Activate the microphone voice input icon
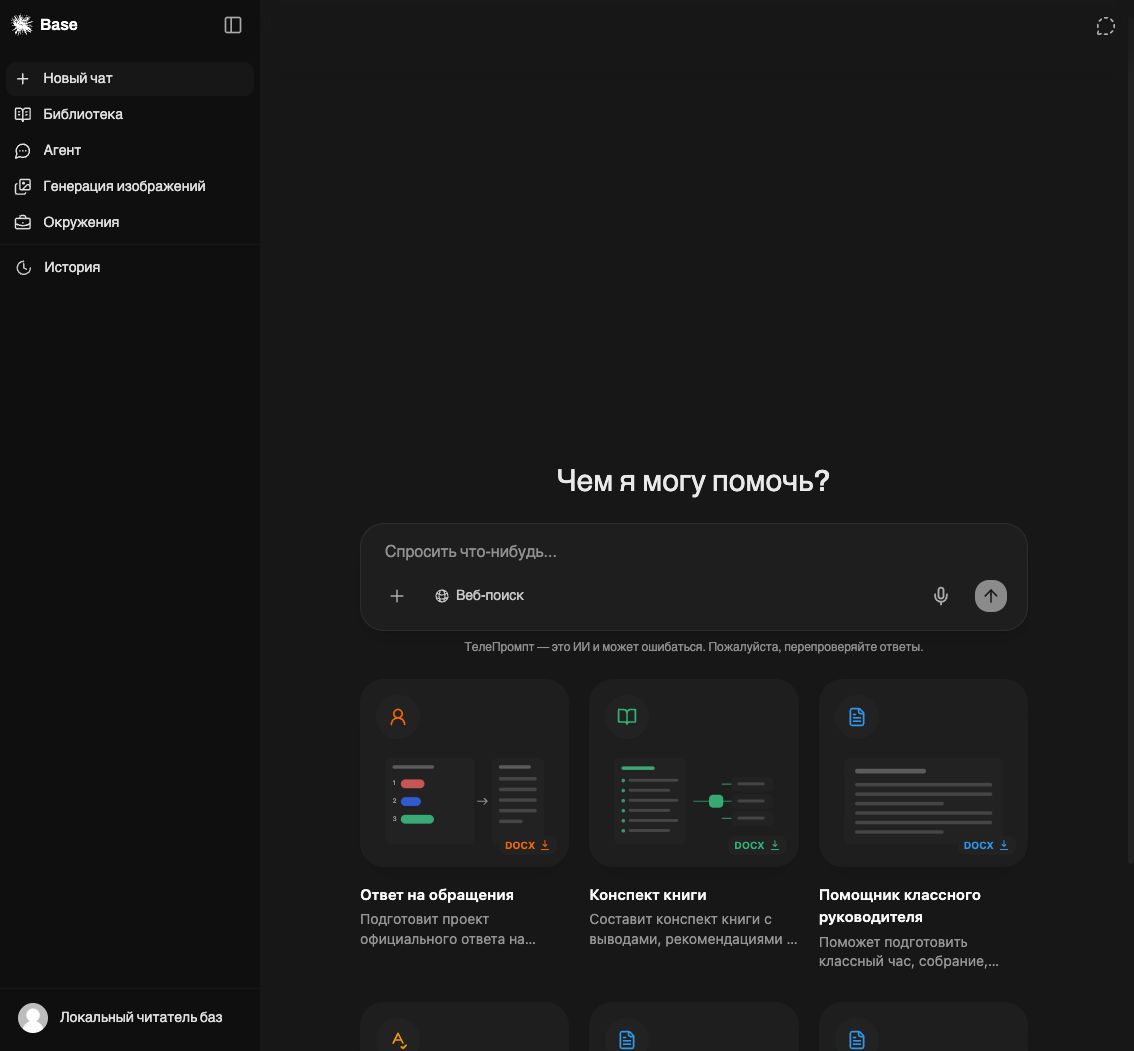Viewport: 1134px width, 1051px height. click(941, 596)
